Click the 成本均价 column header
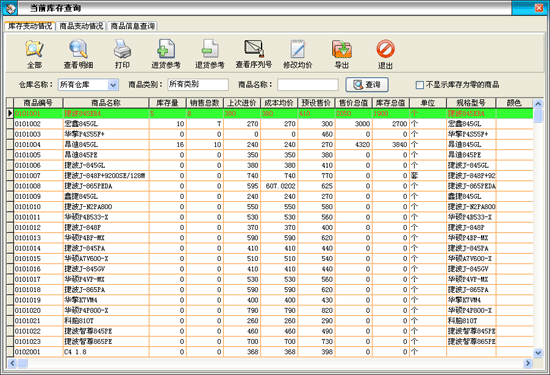 pos(279,103)
